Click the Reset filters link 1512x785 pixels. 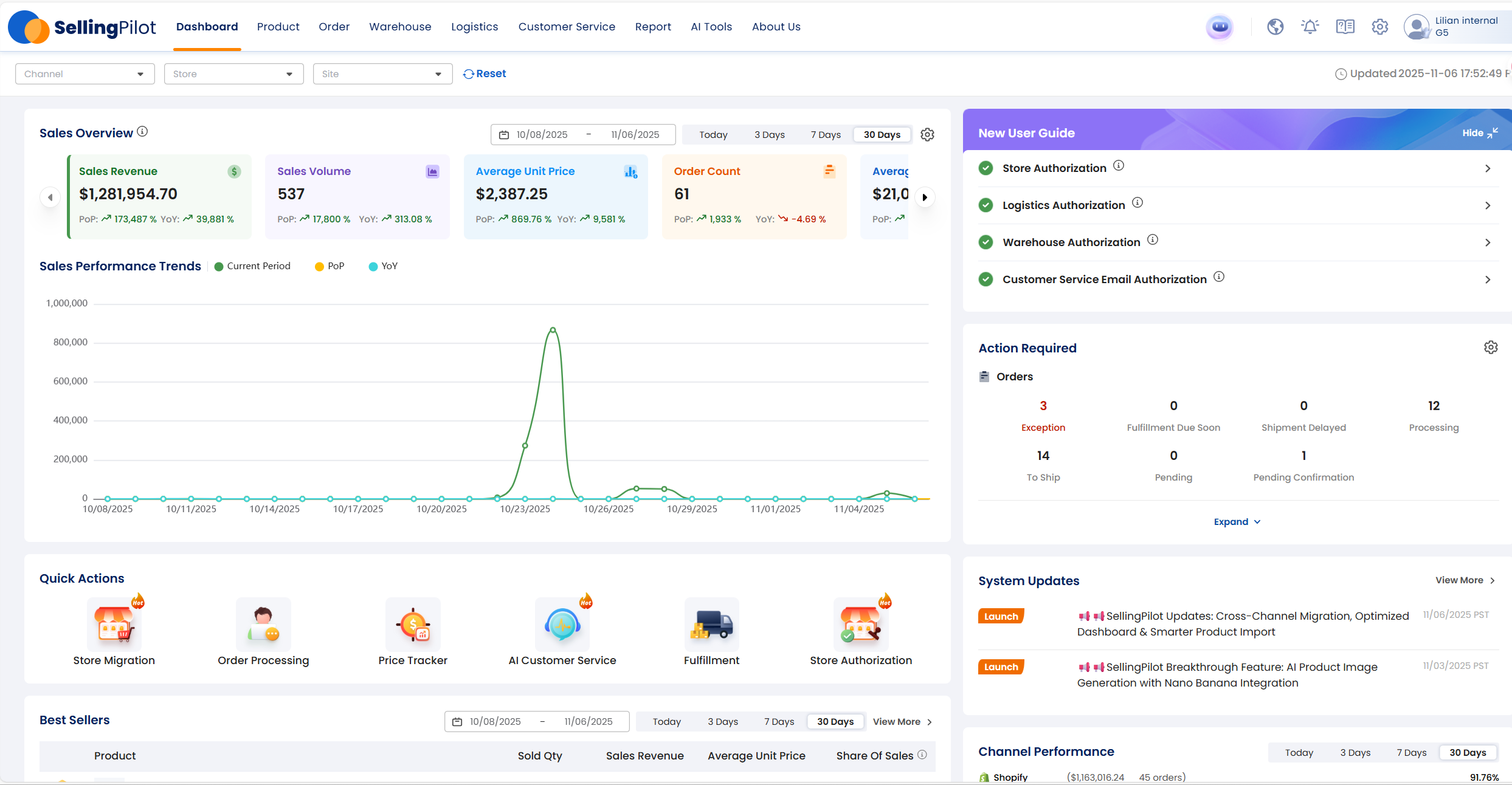[485, 74]
